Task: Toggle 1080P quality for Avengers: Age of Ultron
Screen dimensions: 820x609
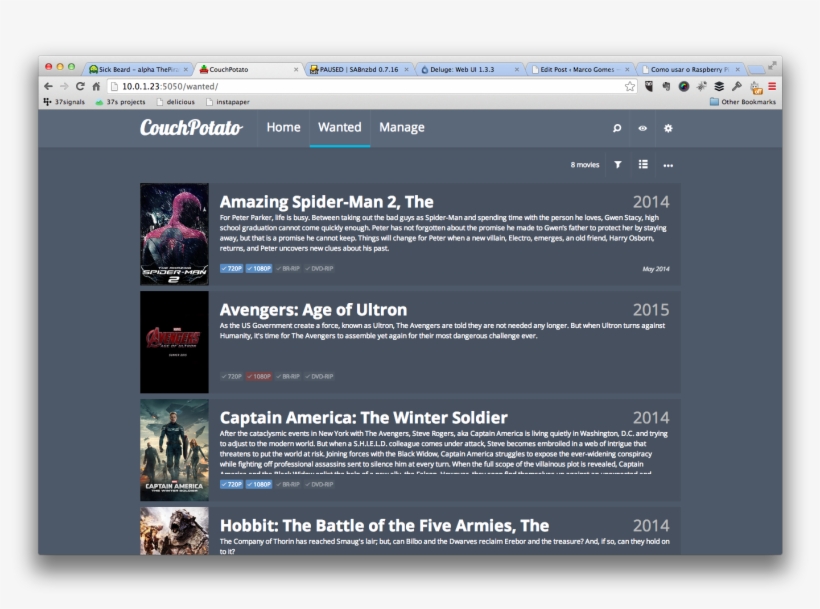Action: pyautogui.click(x=259, y=377)
